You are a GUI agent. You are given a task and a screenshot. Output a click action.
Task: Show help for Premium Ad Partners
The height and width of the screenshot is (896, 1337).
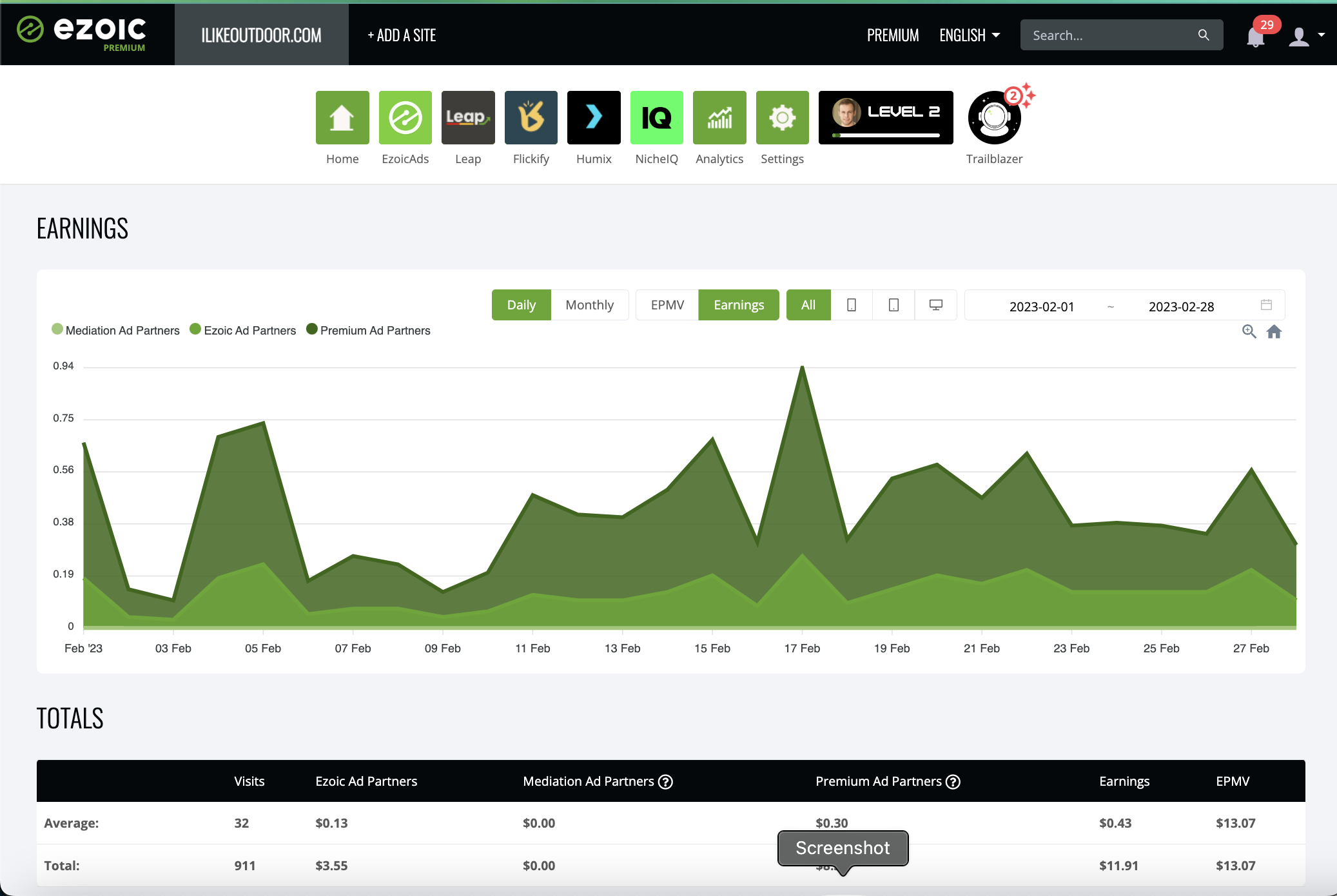(x=953, y=782)
